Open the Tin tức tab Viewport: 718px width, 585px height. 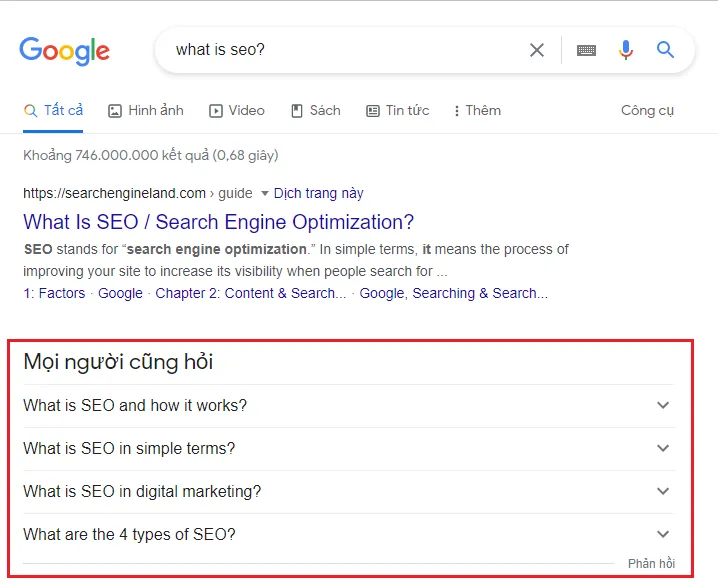397,110
